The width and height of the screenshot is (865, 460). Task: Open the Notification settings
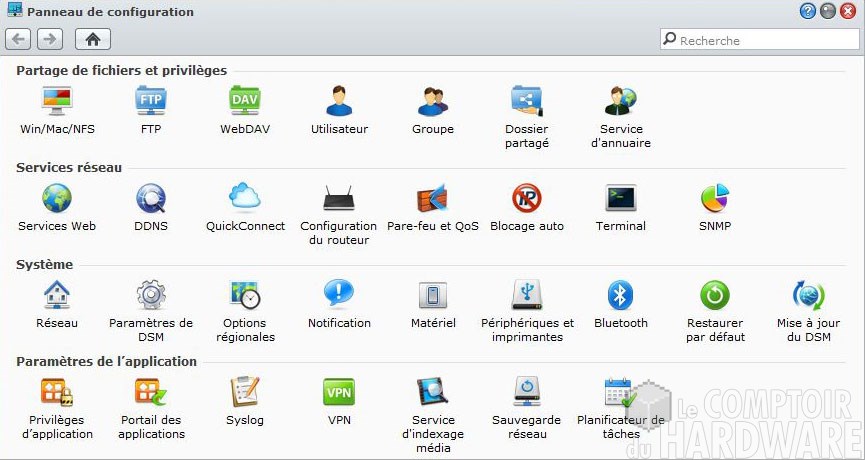coord(339,293)
